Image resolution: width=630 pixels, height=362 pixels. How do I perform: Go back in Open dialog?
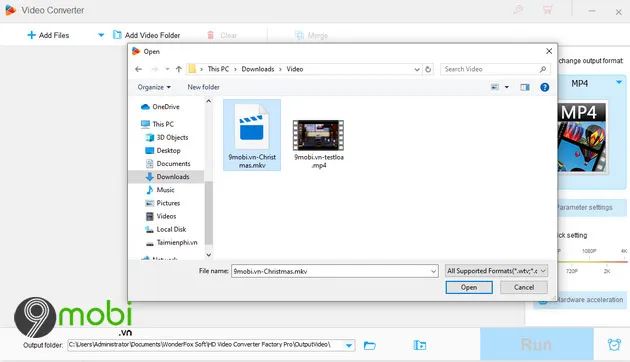[139, 69]
